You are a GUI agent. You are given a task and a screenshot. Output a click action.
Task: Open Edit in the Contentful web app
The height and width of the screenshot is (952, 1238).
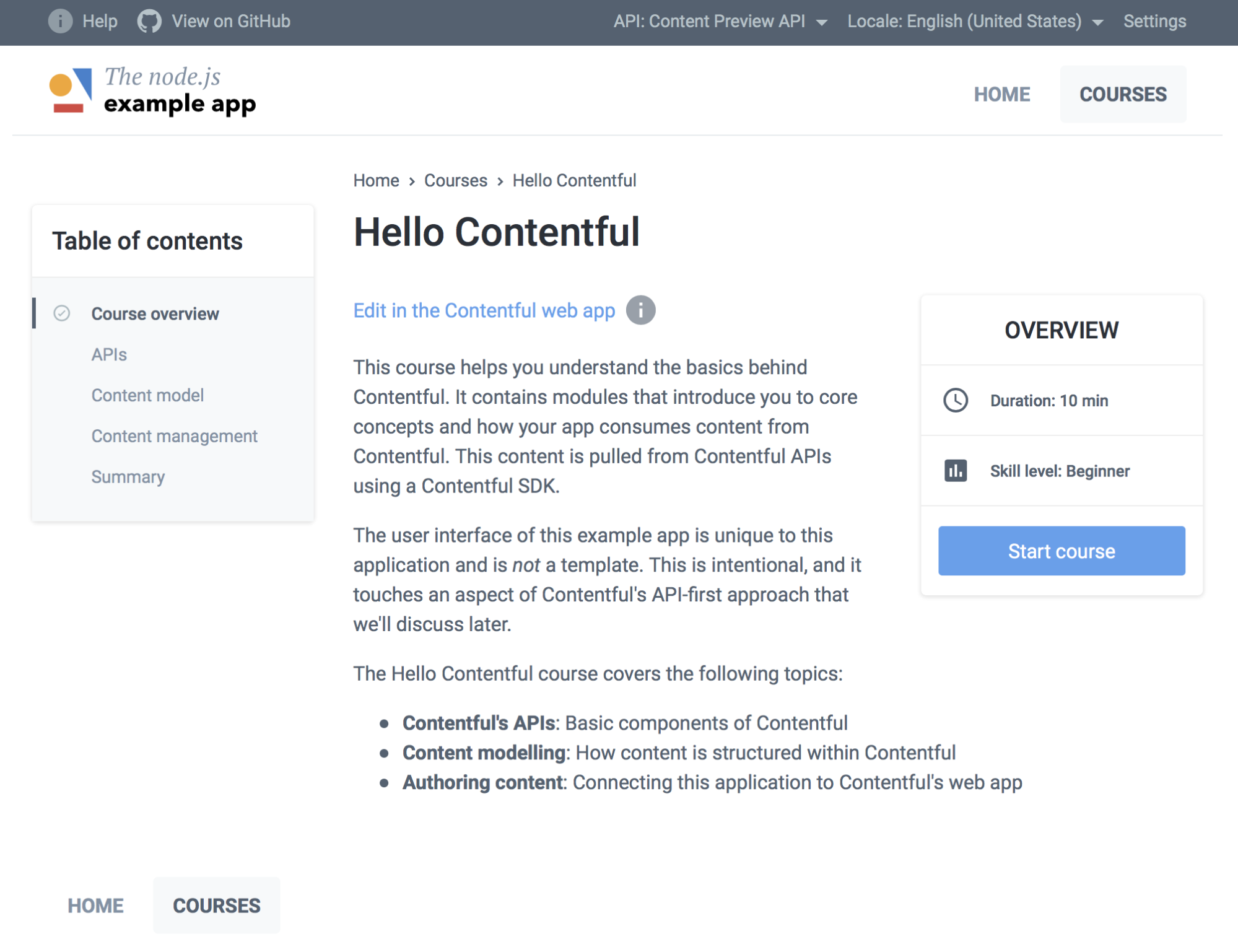[x=484, y=310]
